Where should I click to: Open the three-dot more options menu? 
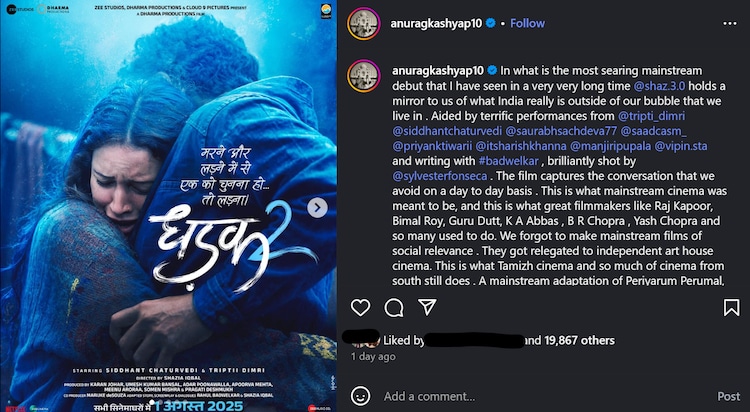pyautogui.click(x=730, y=23)
